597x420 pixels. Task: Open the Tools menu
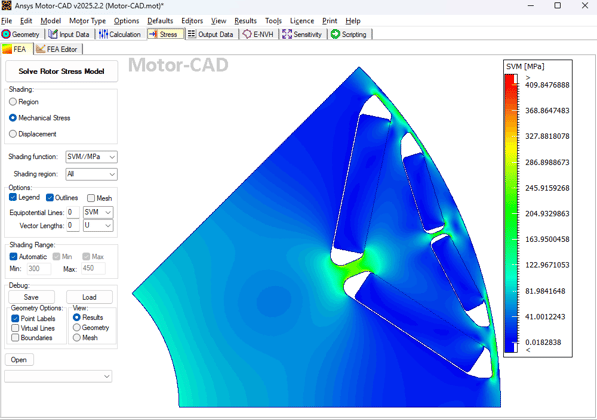tap(273, 21)
